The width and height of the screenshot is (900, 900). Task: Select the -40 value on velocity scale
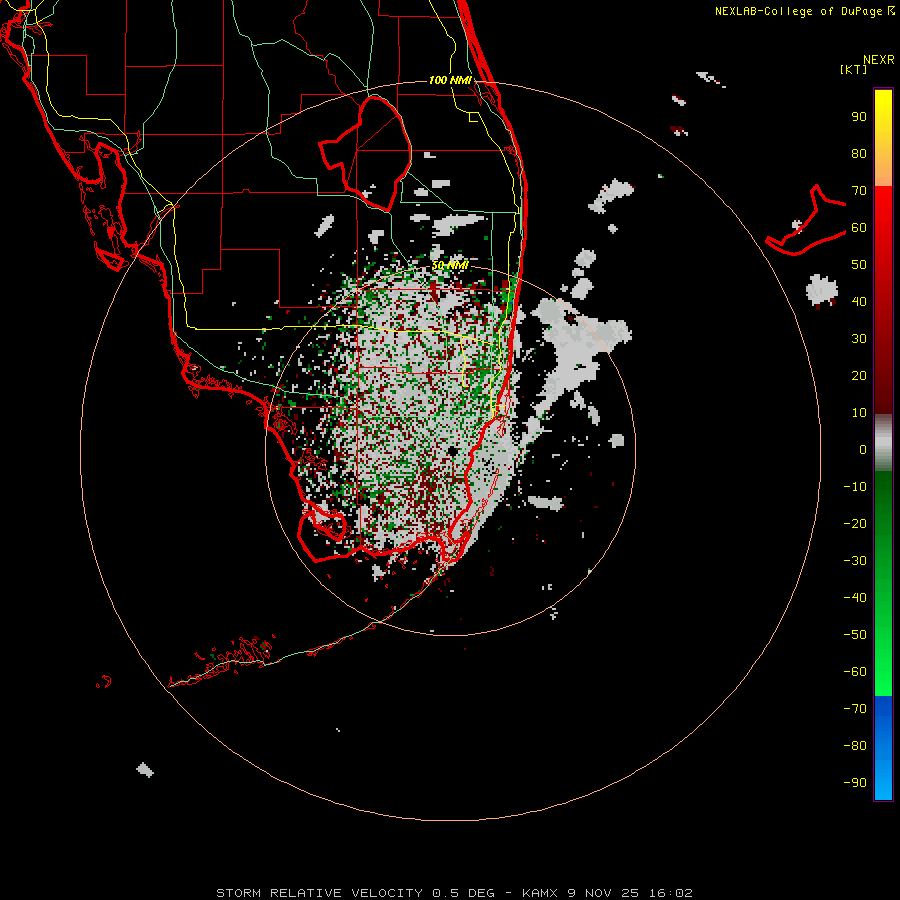point(855,598)
